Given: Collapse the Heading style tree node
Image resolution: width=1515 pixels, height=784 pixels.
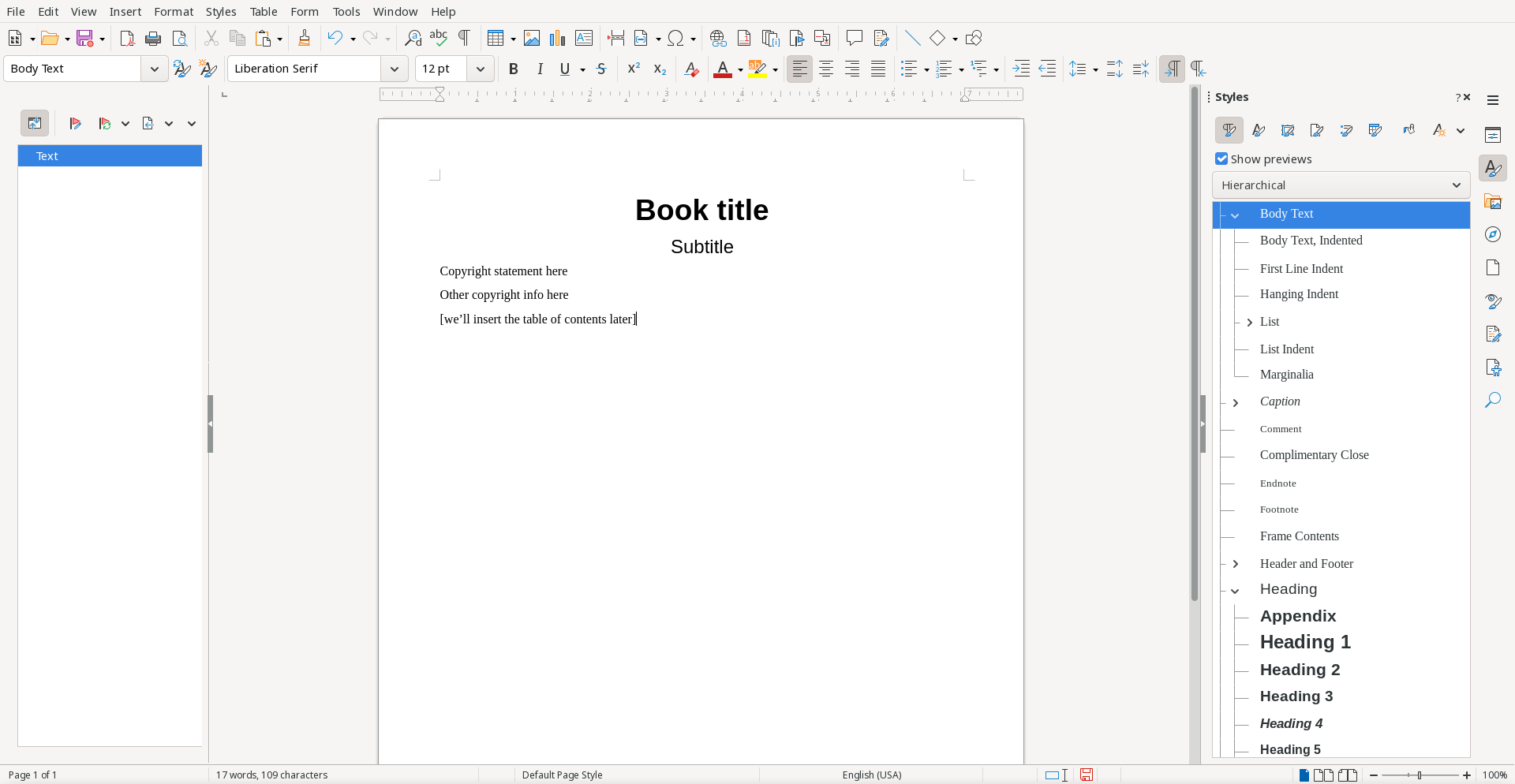Looking at the screenshot, I should pos(1236,591).
